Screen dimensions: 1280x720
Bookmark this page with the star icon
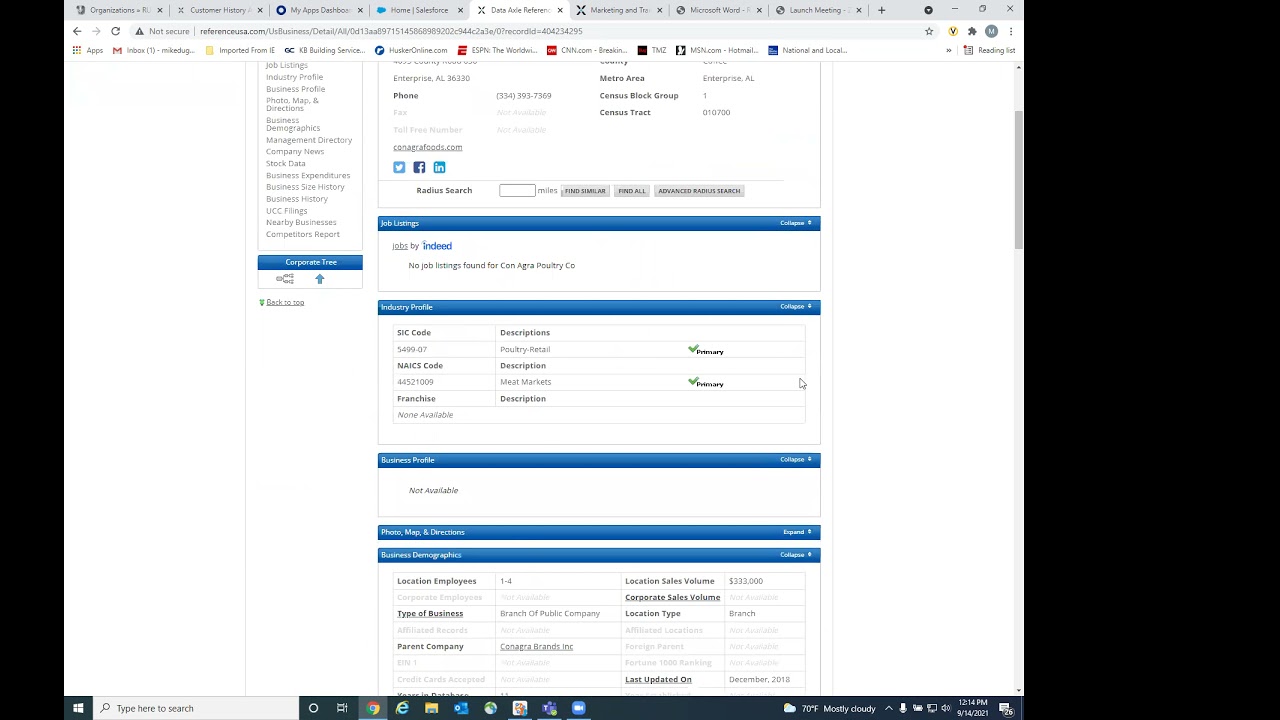929,31
